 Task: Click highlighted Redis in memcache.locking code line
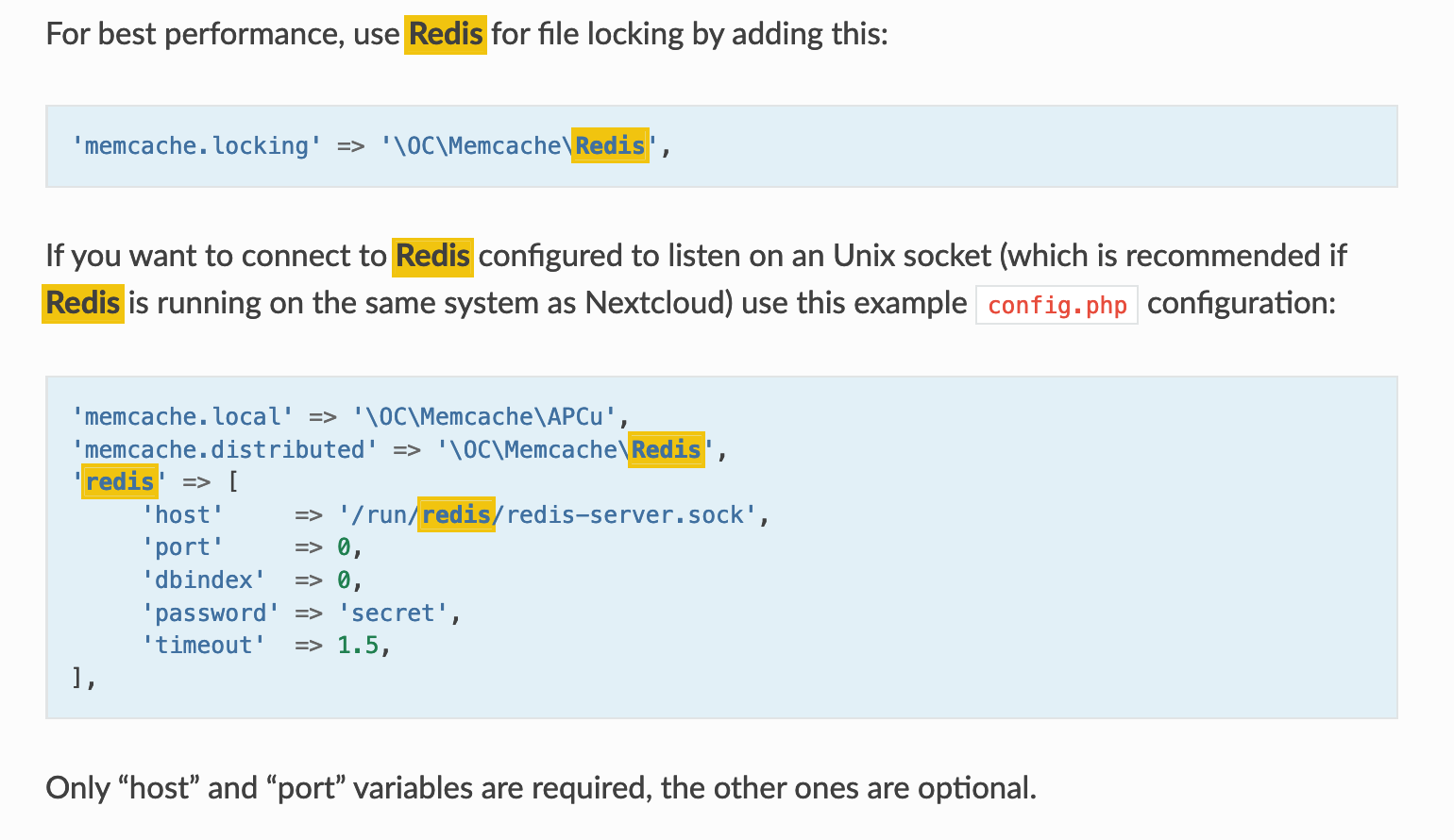click(x=610, y=146)
